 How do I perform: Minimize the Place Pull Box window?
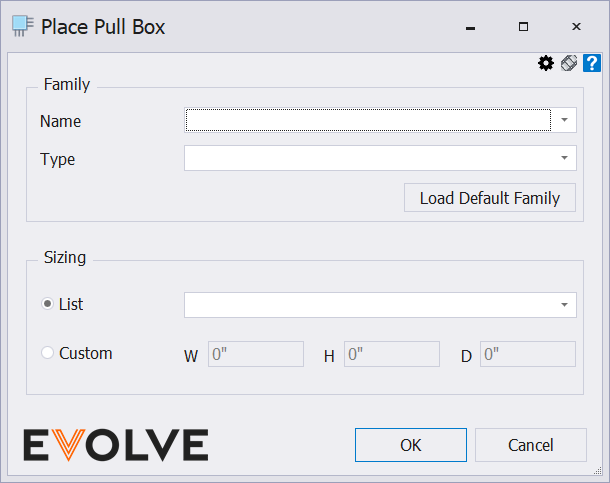click(470, 27)
